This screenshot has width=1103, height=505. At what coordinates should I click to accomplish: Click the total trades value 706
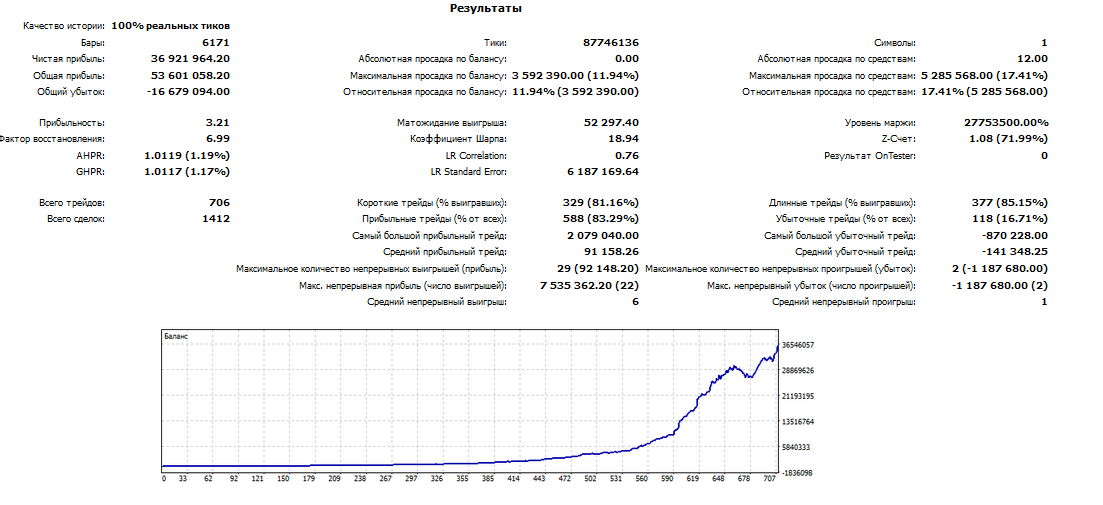(x=219, y=203)
